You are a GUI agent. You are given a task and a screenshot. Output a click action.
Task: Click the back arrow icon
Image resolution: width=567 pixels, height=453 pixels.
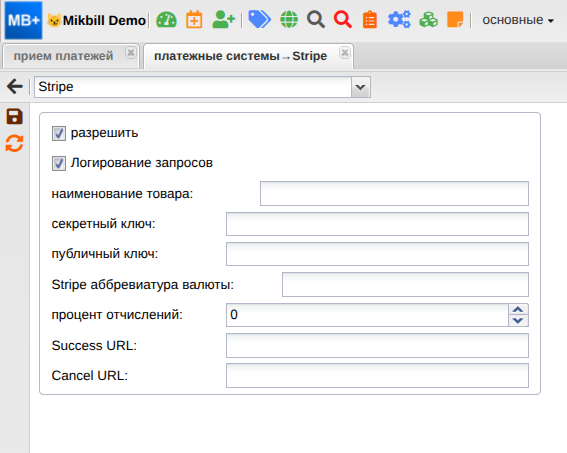click(x=15, y=86)
